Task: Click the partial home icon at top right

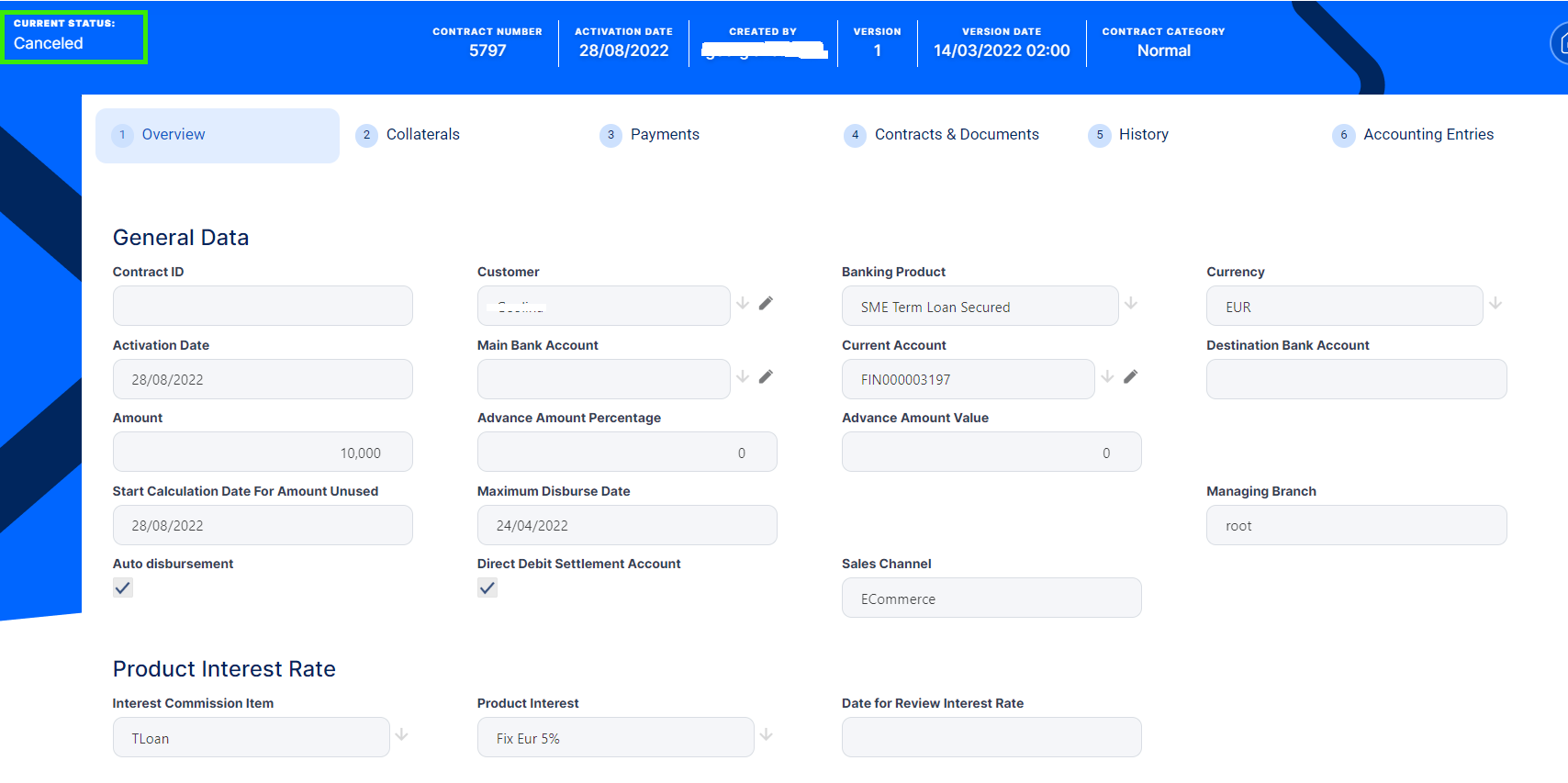Action: (x=1559, y=43)
